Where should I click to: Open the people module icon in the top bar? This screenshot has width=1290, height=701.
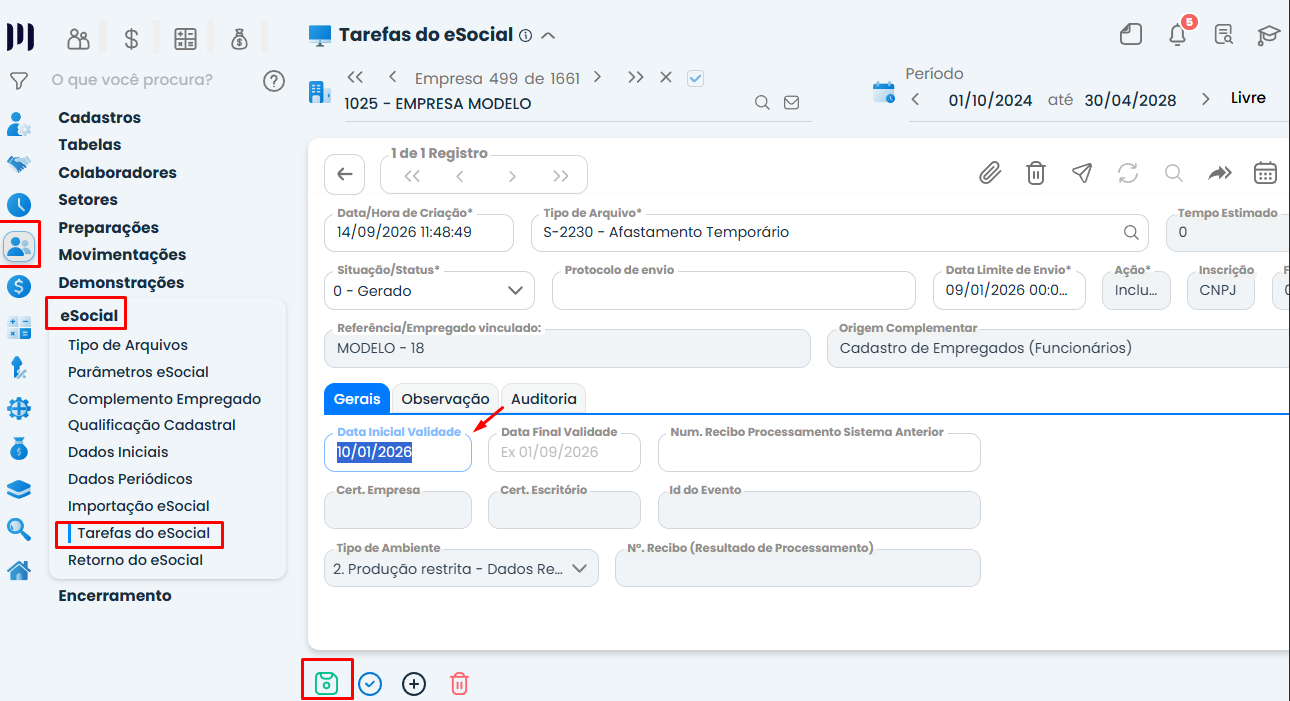(x=79, y=39)
